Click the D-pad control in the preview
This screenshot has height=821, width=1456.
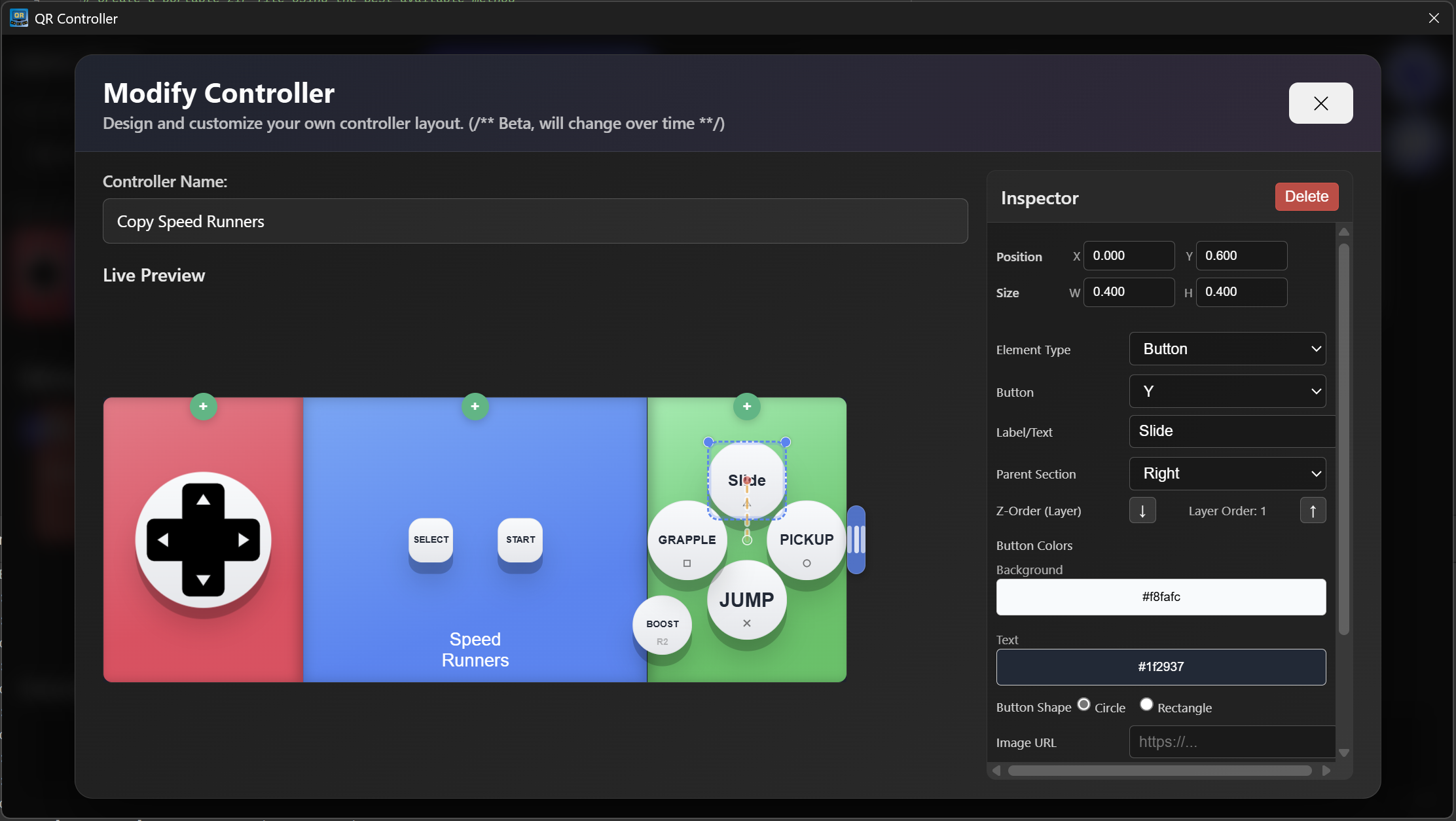[x=203, y=540]
